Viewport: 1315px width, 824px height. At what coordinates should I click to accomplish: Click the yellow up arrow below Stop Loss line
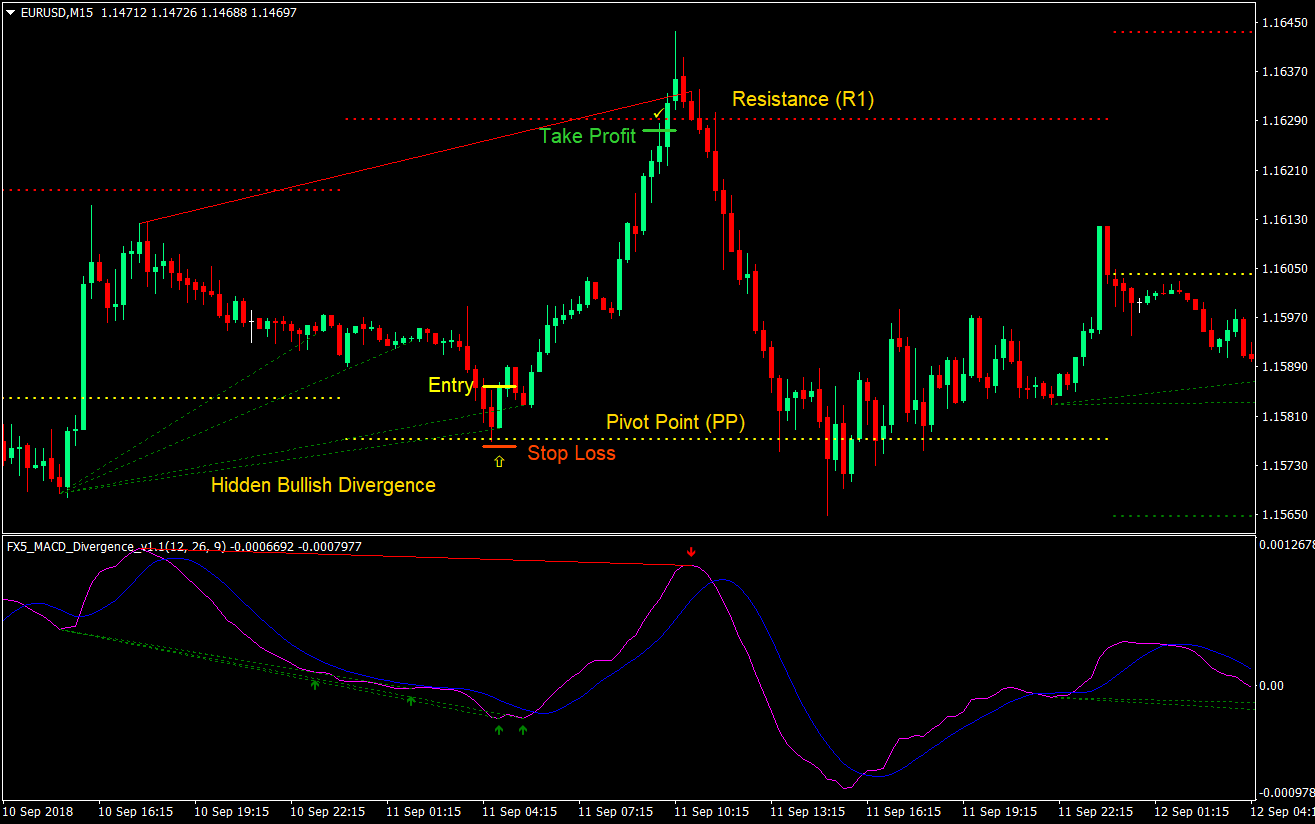pos(498,461)
